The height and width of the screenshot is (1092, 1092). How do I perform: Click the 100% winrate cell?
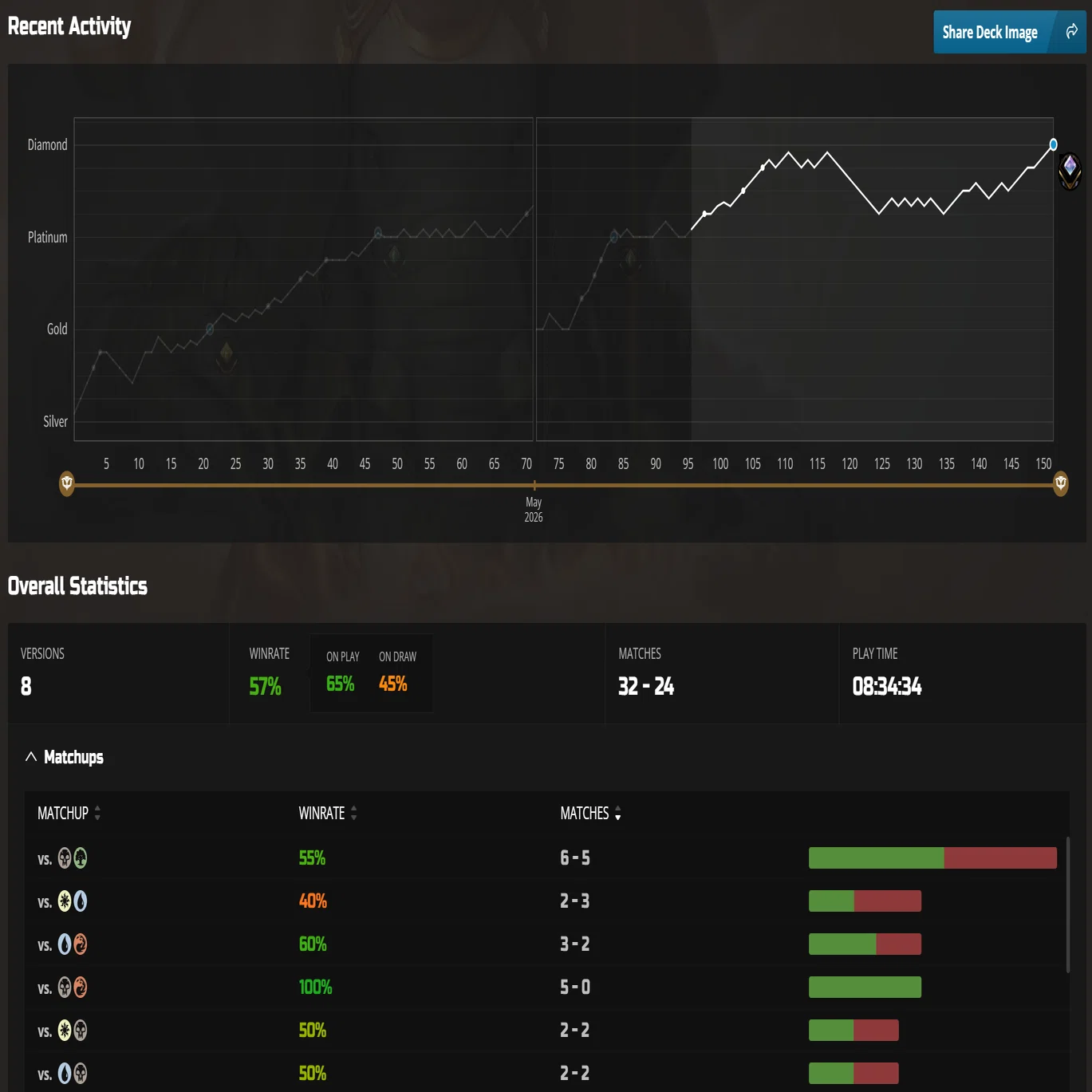315,988
